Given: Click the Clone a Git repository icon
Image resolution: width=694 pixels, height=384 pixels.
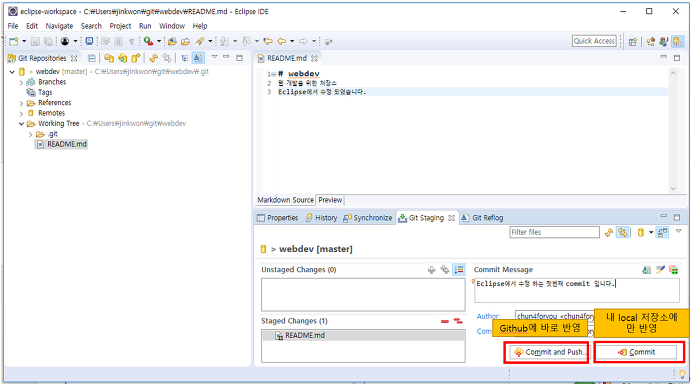Looking at the screenshot, I should tap(123, 58).
